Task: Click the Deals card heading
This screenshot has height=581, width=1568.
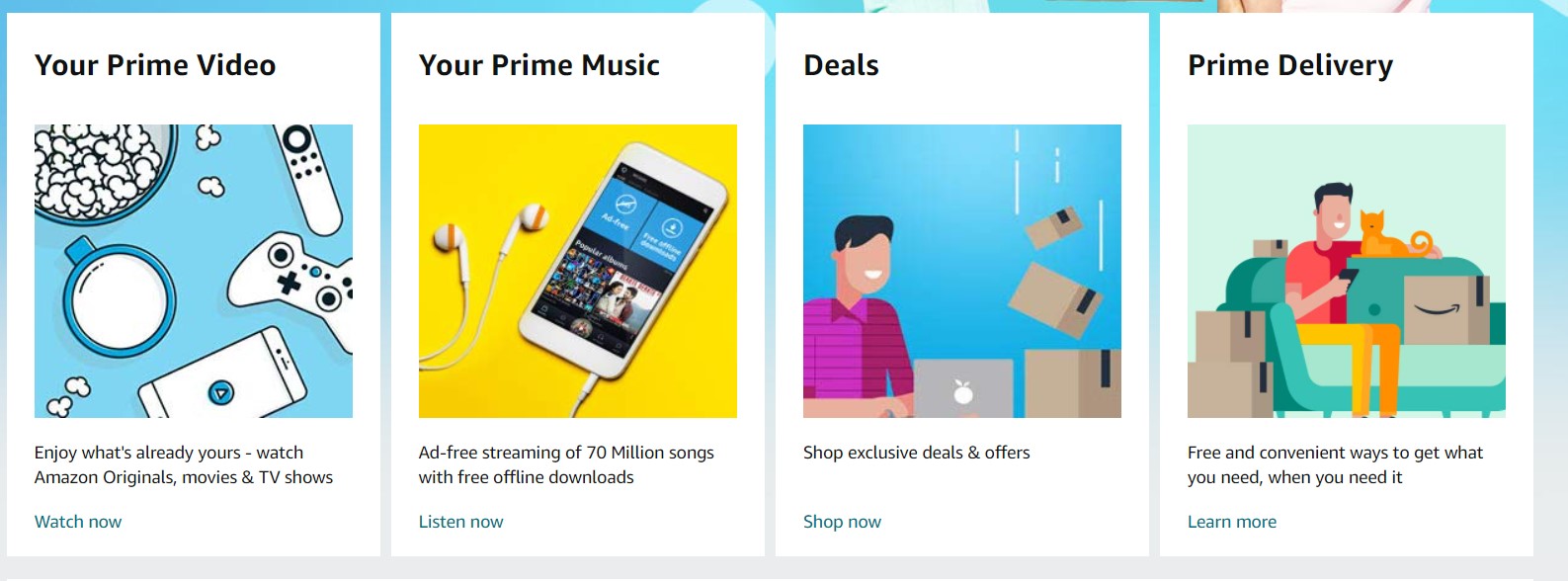Action: (841, 65)
